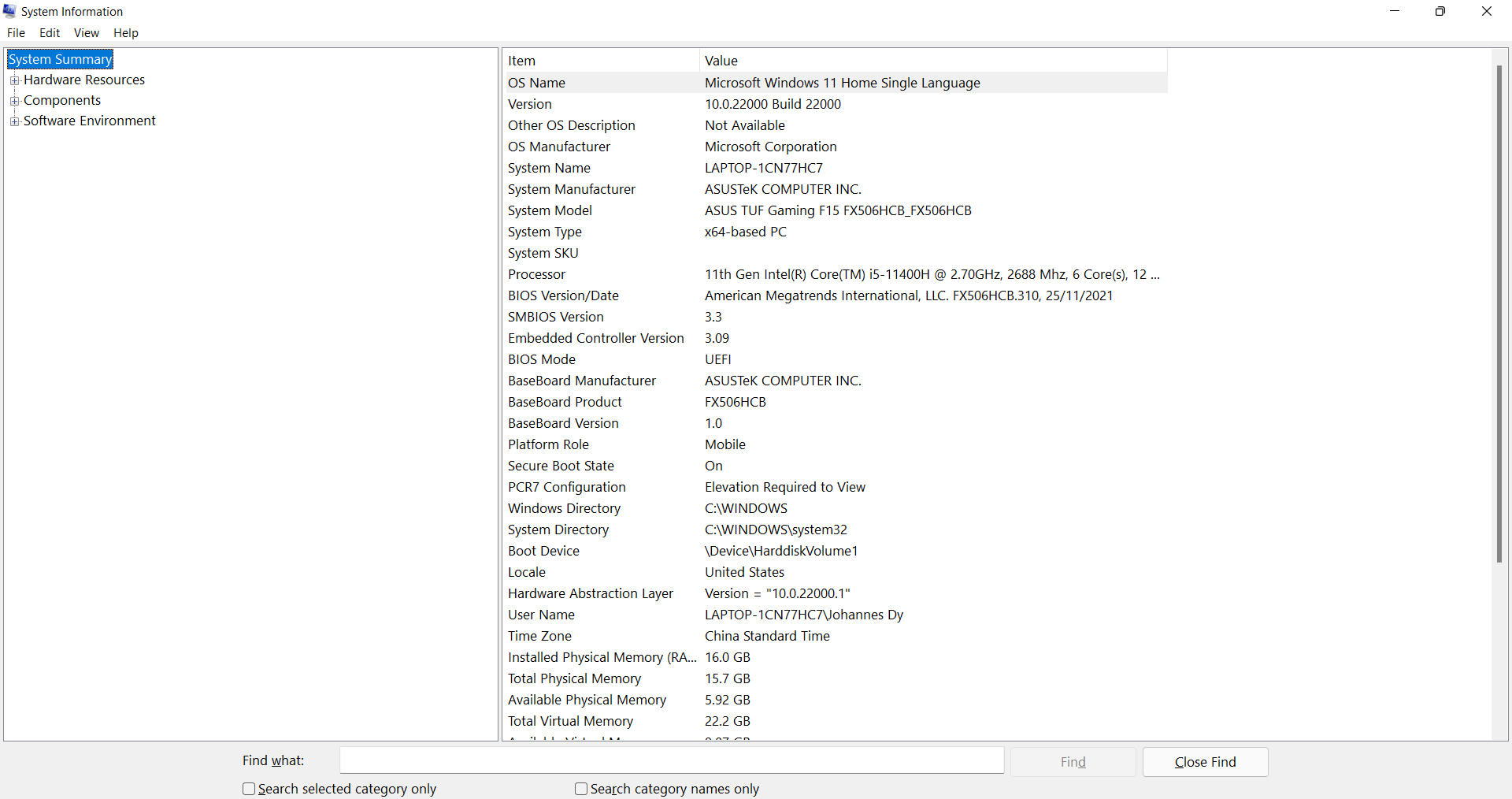1512x799 pixels.
Task: Select the Hardware Abstraction Layer row
Action: [x=835, y=593]
